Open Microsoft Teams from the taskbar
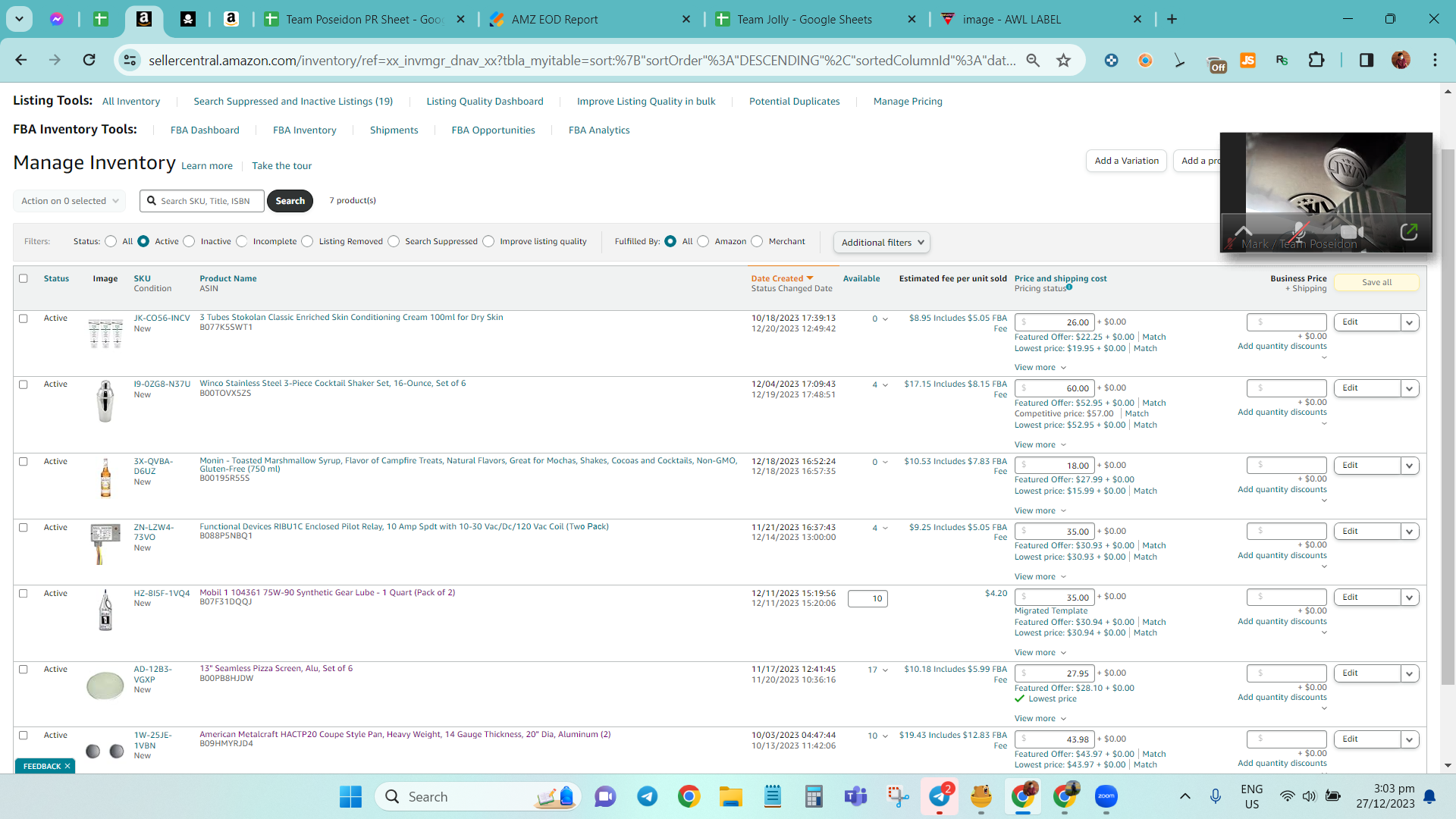1456x819 pixels. tap(856, 796)
